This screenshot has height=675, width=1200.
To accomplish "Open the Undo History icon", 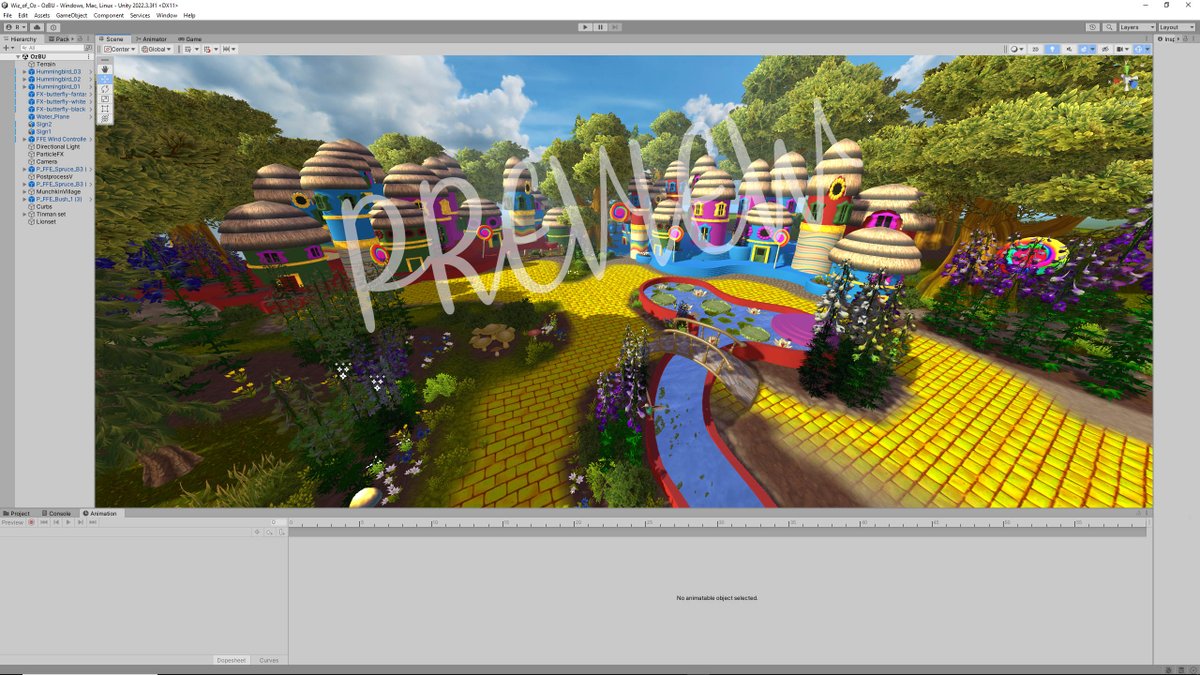I will (x=1092, y=27).
